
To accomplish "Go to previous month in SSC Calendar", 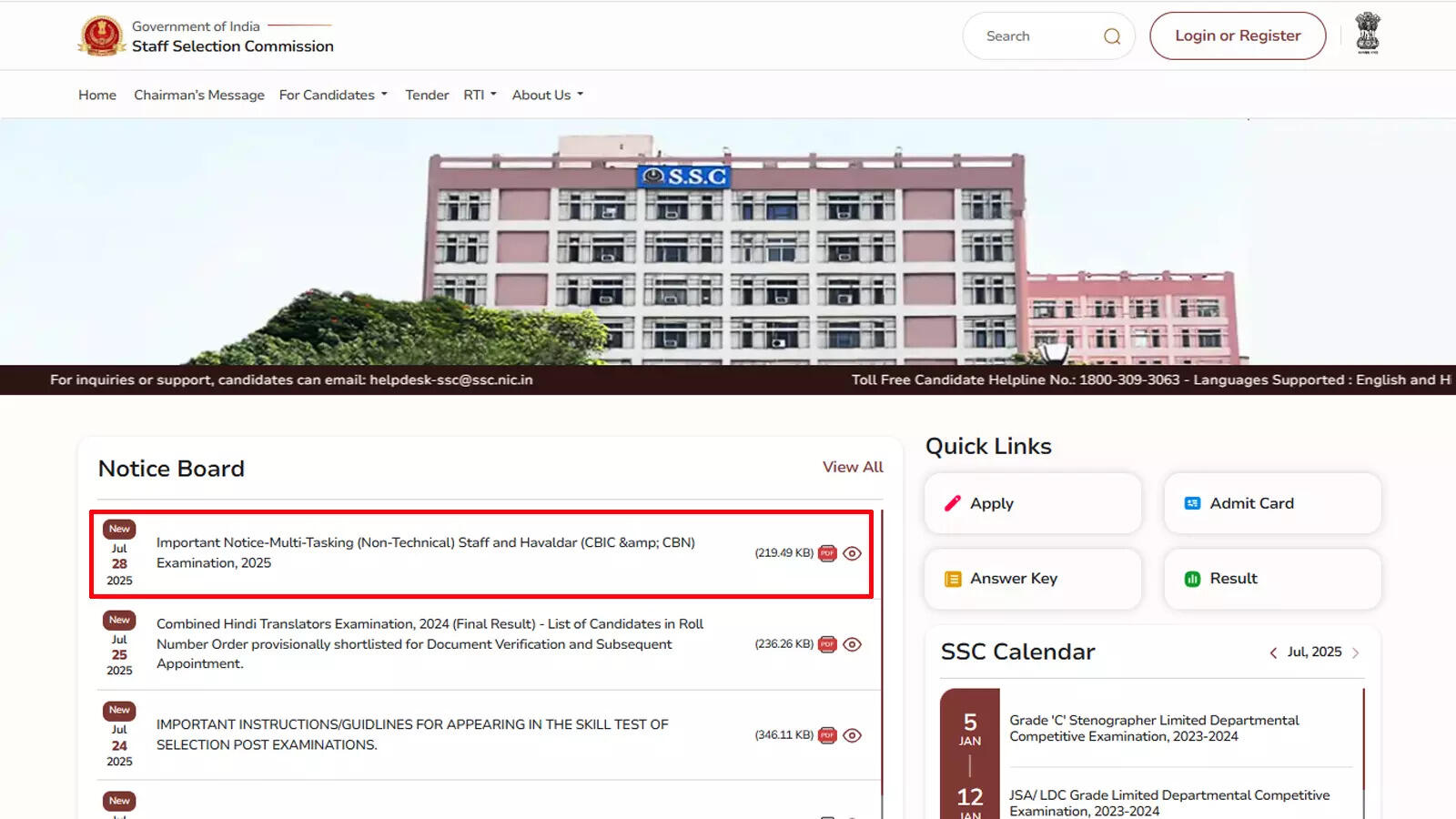I will coord(1273,652).
